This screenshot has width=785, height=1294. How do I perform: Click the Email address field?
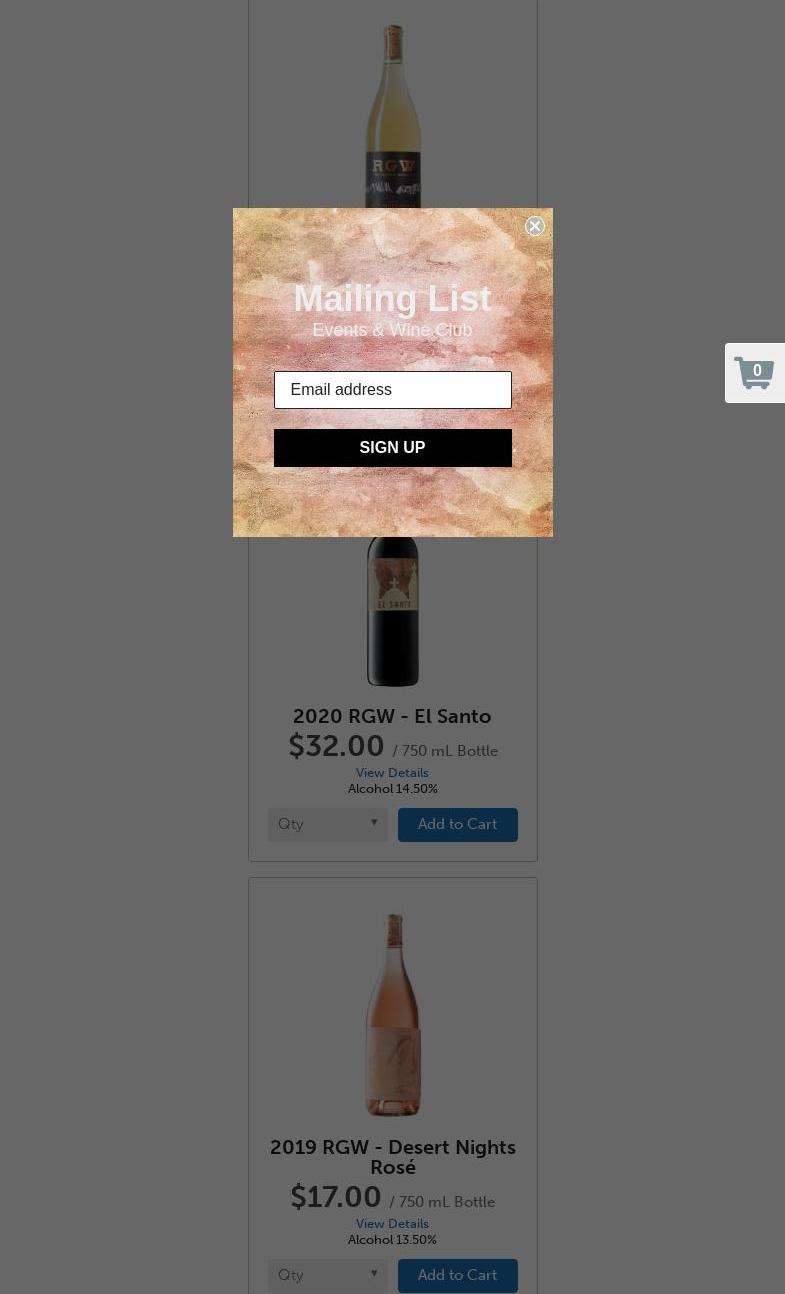point(392,390)
